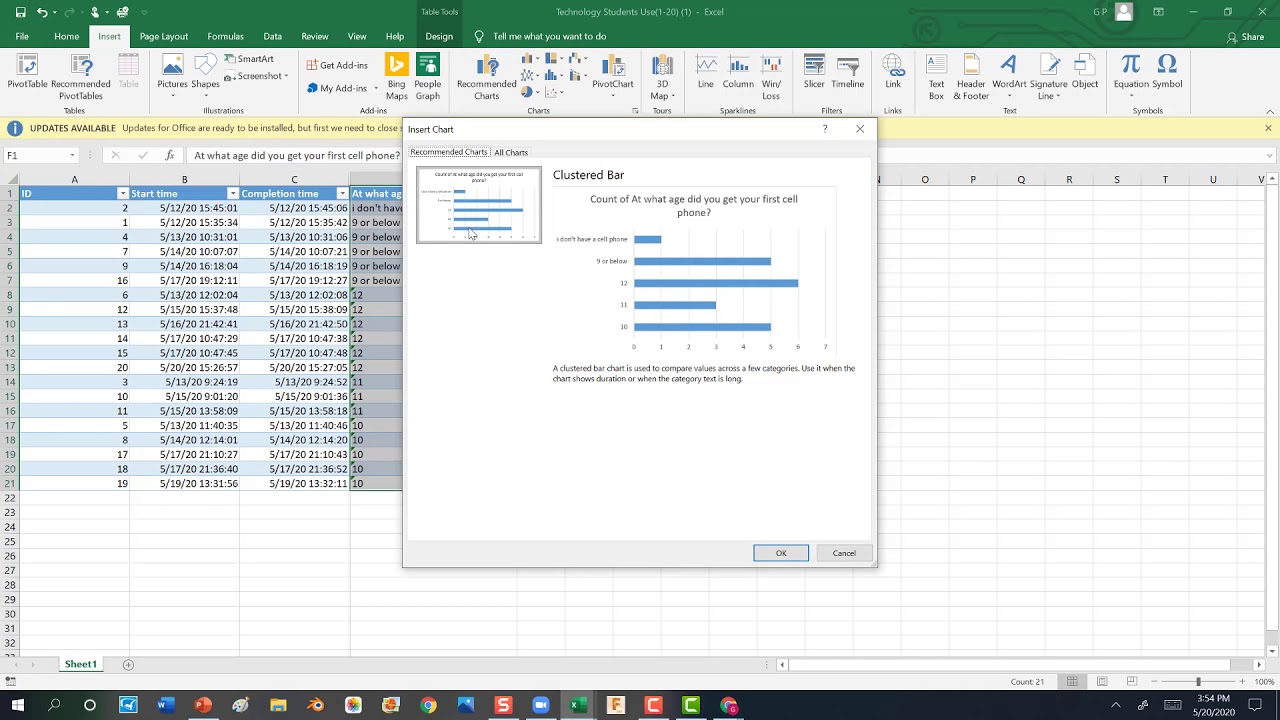Adjust the zoom slider in status bar
Screen dimensions: 1280x720
1198,681
